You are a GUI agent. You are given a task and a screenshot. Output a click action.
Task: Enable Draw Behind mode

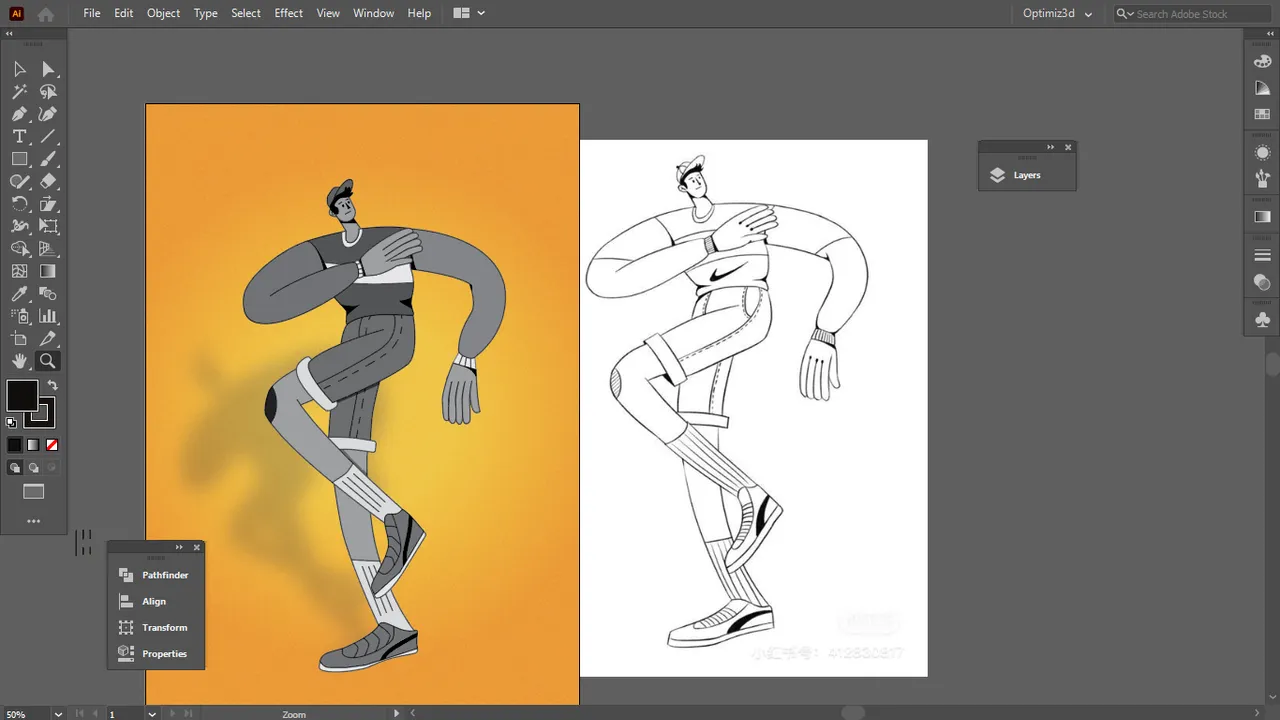[33, 467]
